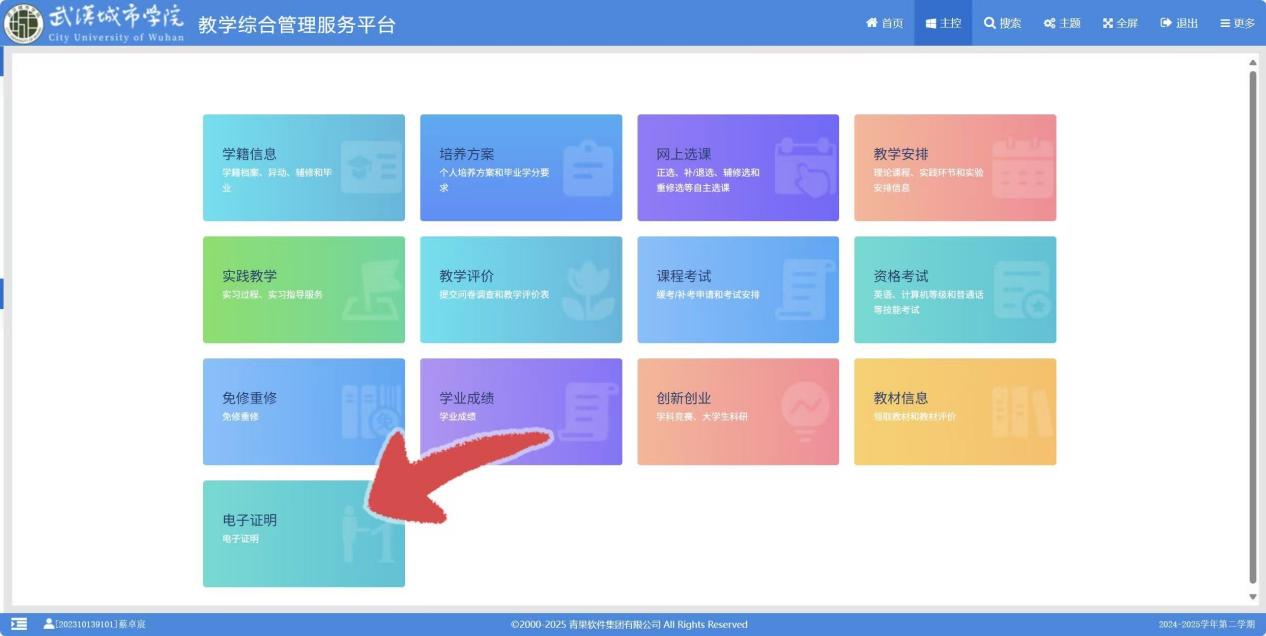Expand the 更多 menu
This screenshot has height=636, width=1266.
click(1237, 23)
